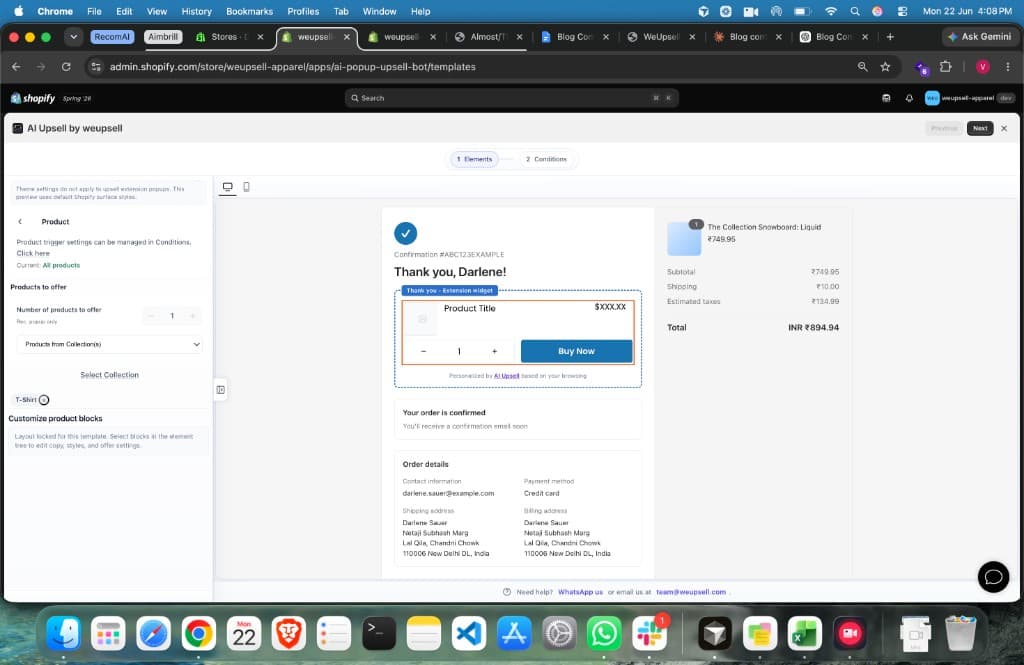The width and height of the screenshot is (1024, 665).
Task: Open Chrome profile avatar V
Action: click(x=982, y=67)
